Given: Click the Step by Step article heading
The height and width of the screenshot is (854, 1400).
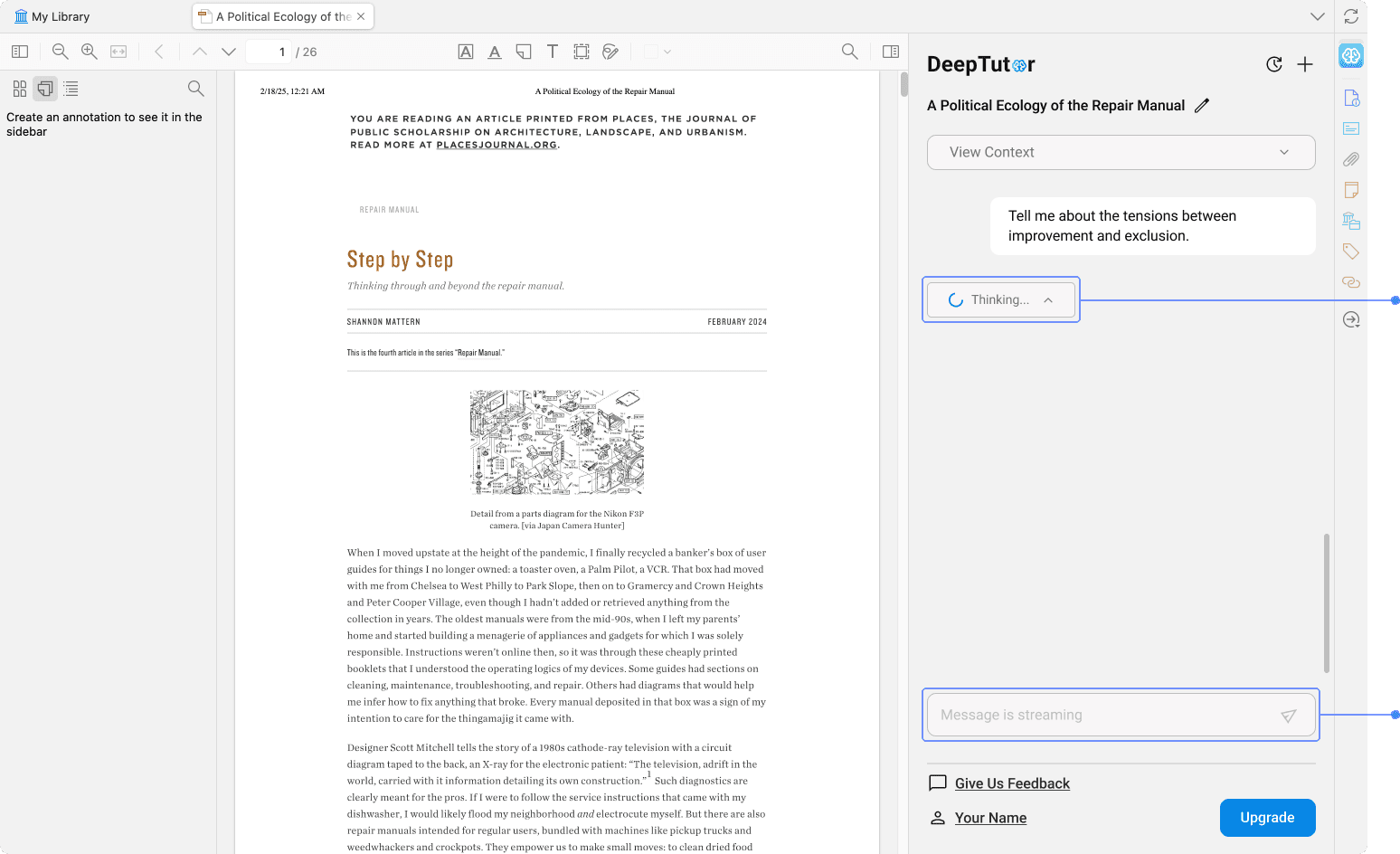Looking at the screenshot, I should (400, 260).
